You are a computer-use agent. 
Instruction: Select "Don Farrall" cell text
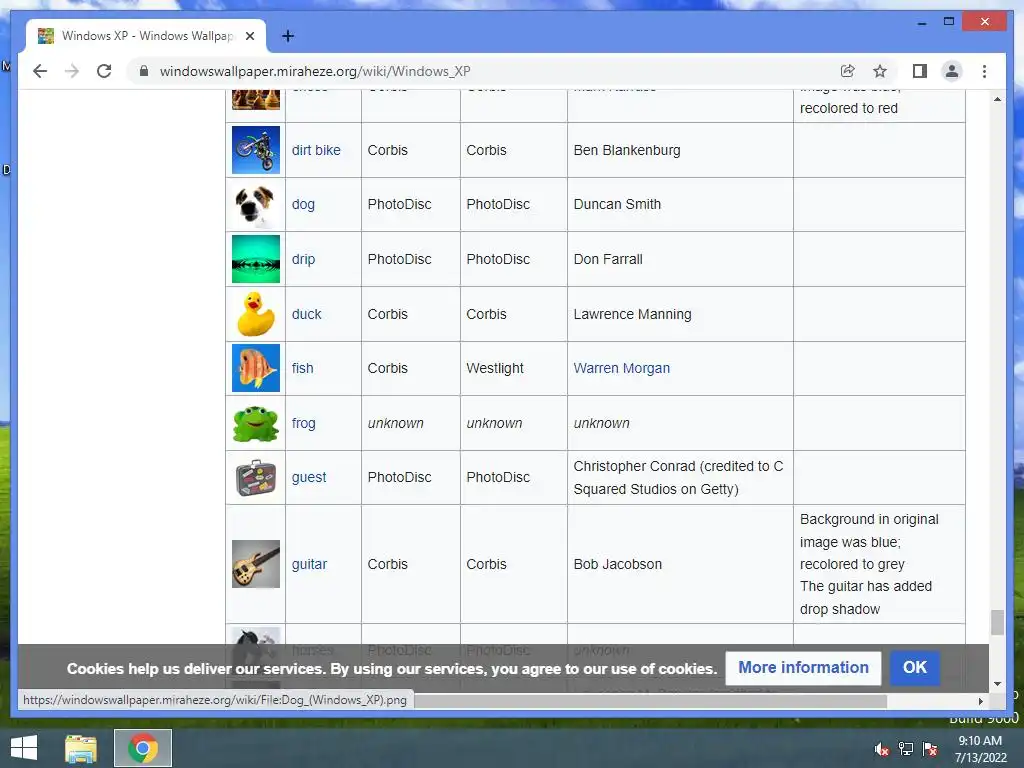click(608, 259)
